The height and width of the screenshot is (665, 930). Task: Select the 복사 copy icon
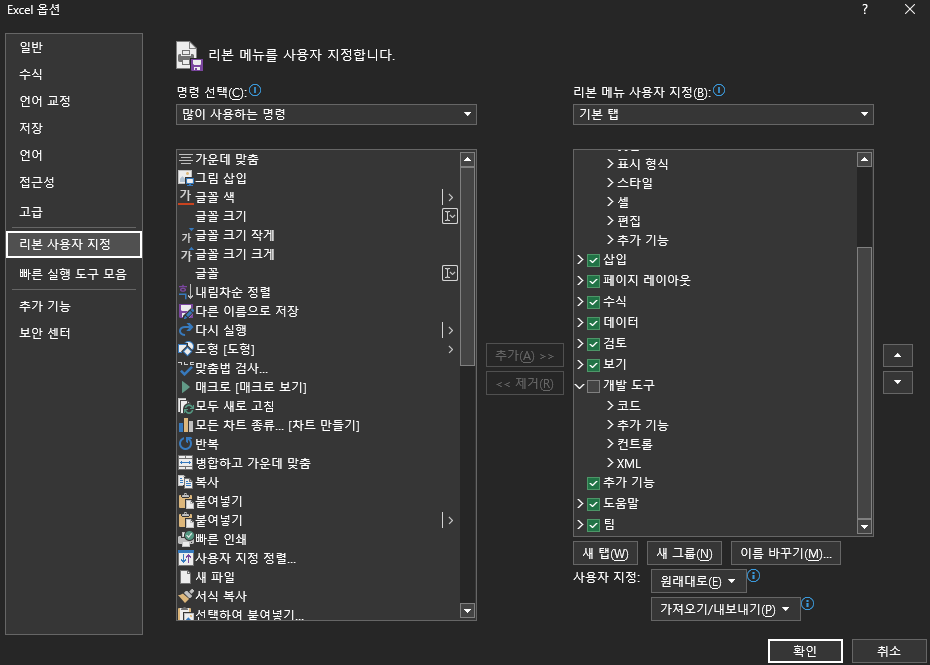tap(186, 482)
